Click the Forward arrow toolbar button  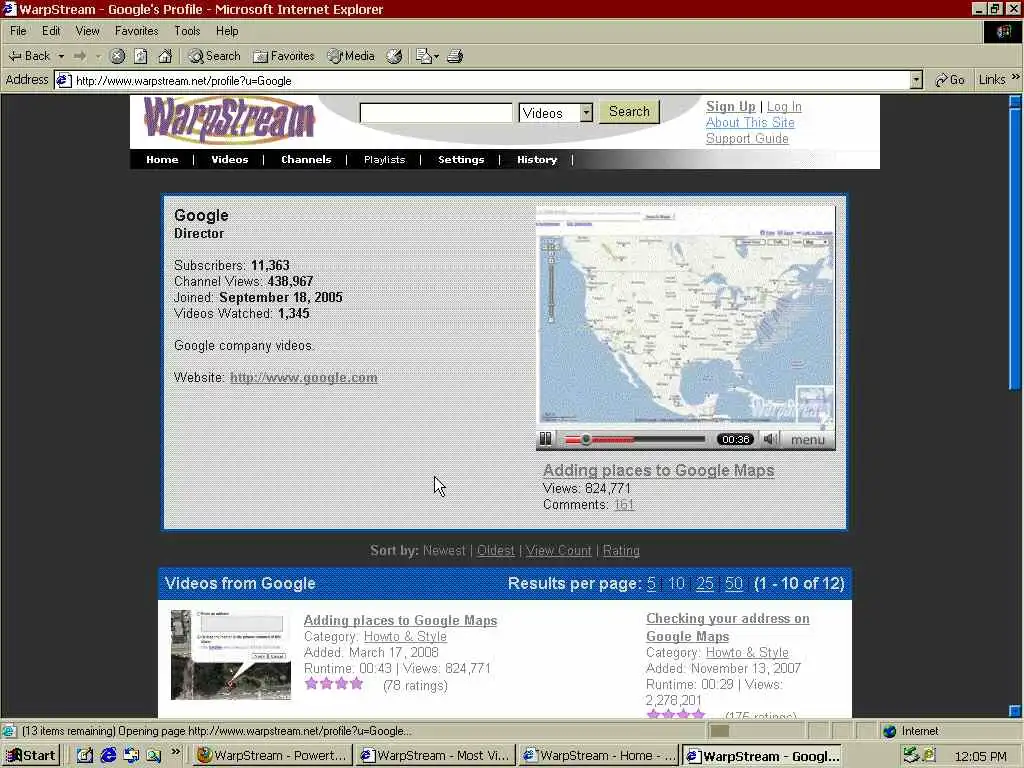pos(80,56)
